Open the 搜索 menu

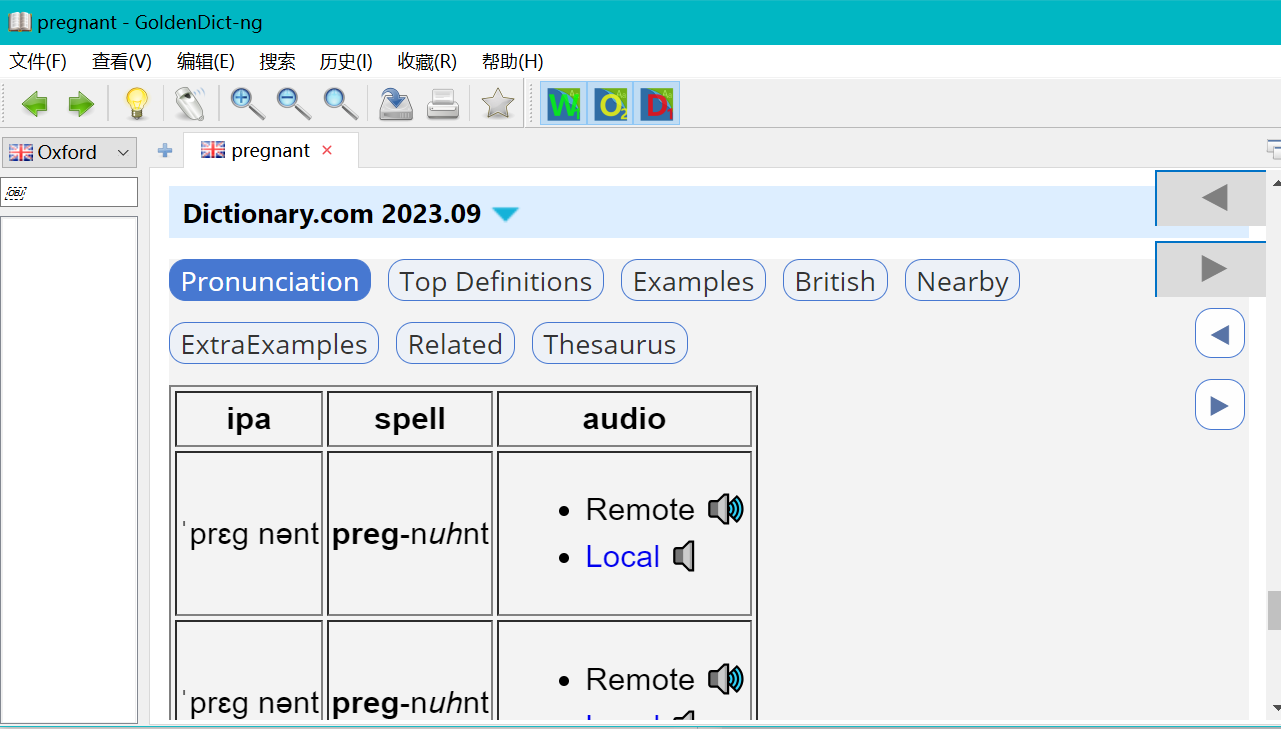[277, 62]
